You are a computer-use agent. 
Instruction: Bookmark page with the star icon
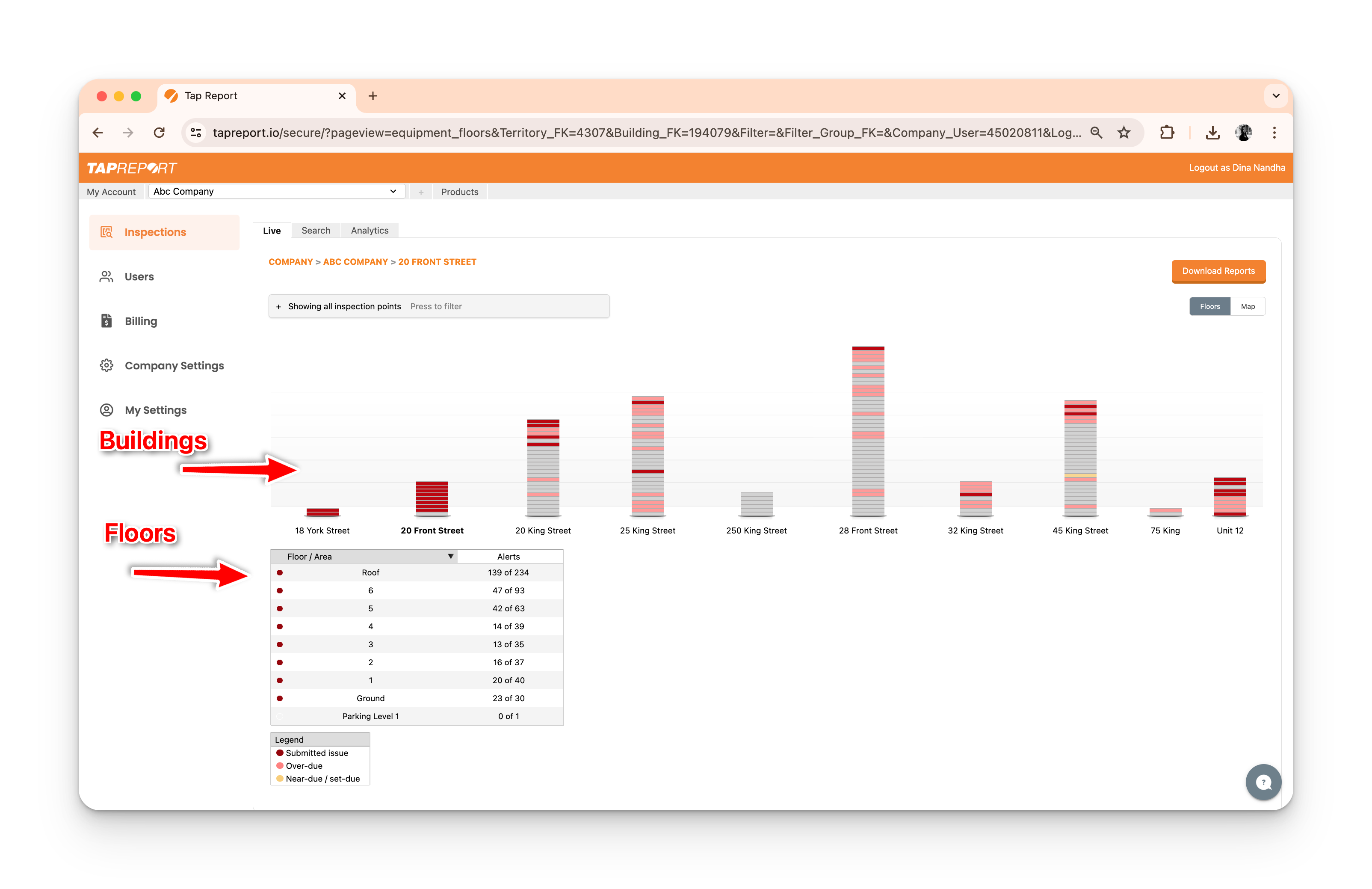pos(1124,133)
